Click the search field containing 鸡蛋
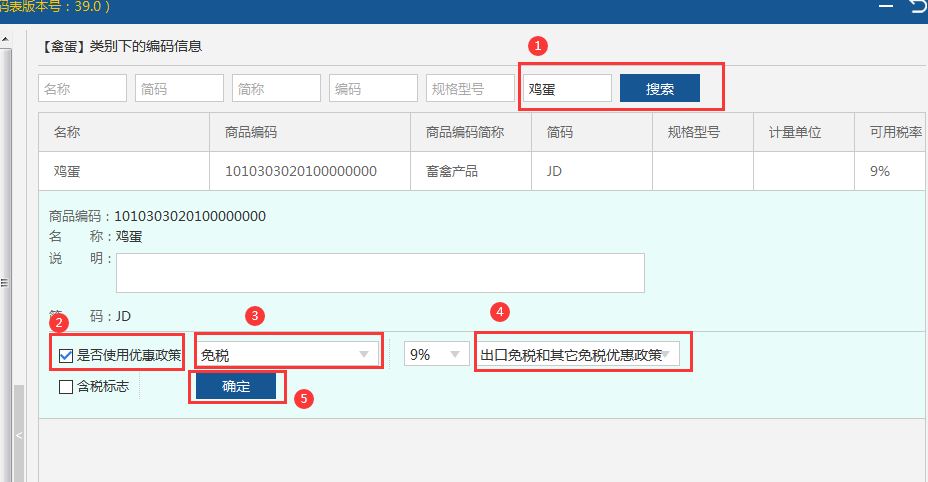 coord(566,88)
